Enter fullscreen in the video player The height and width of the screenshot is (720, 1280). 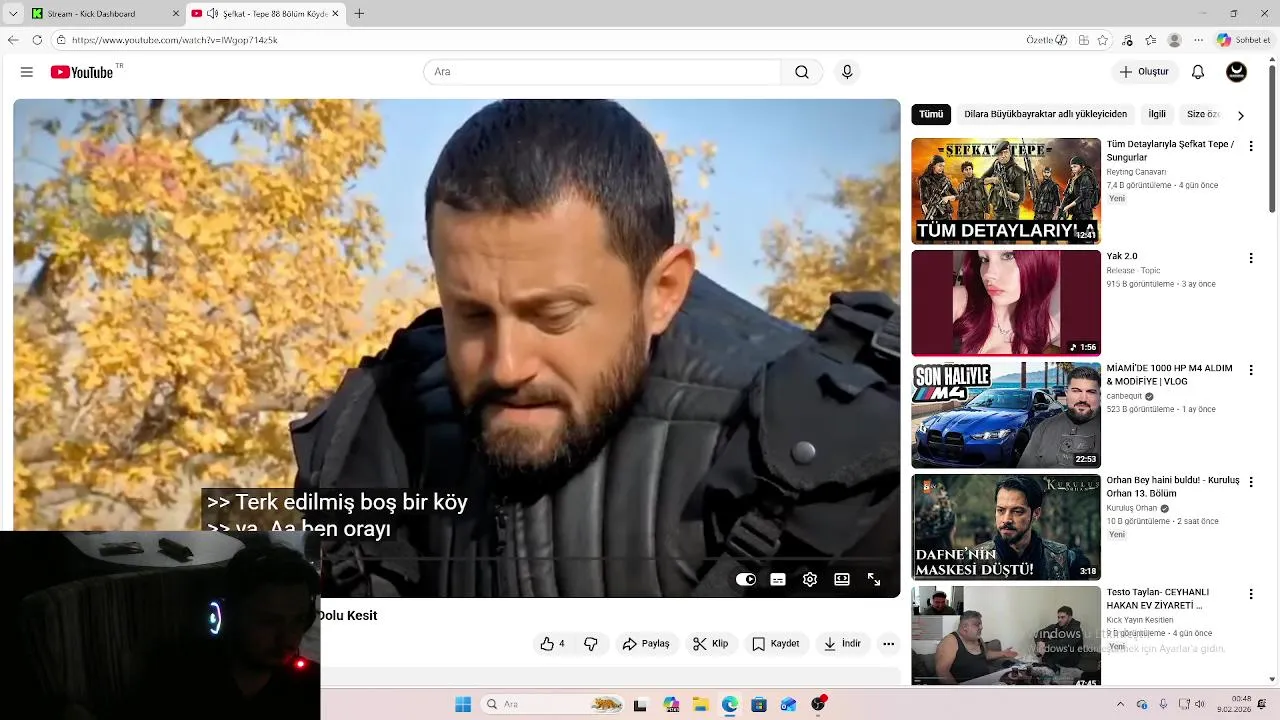click(874, 579)
